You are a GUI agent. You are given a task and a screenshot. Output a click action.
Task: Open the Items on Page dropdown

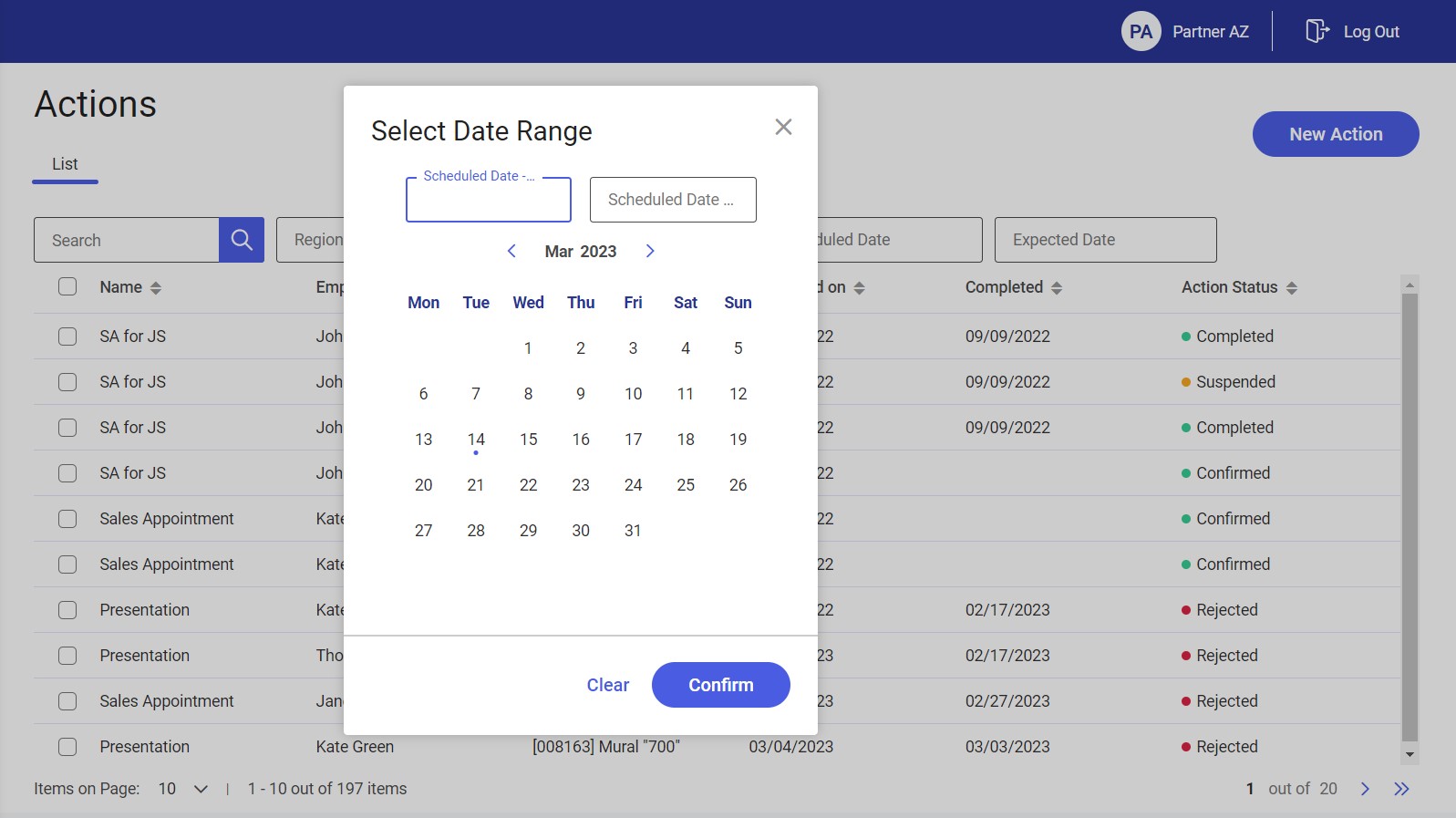pyautogui.click(x=183, y=789)
